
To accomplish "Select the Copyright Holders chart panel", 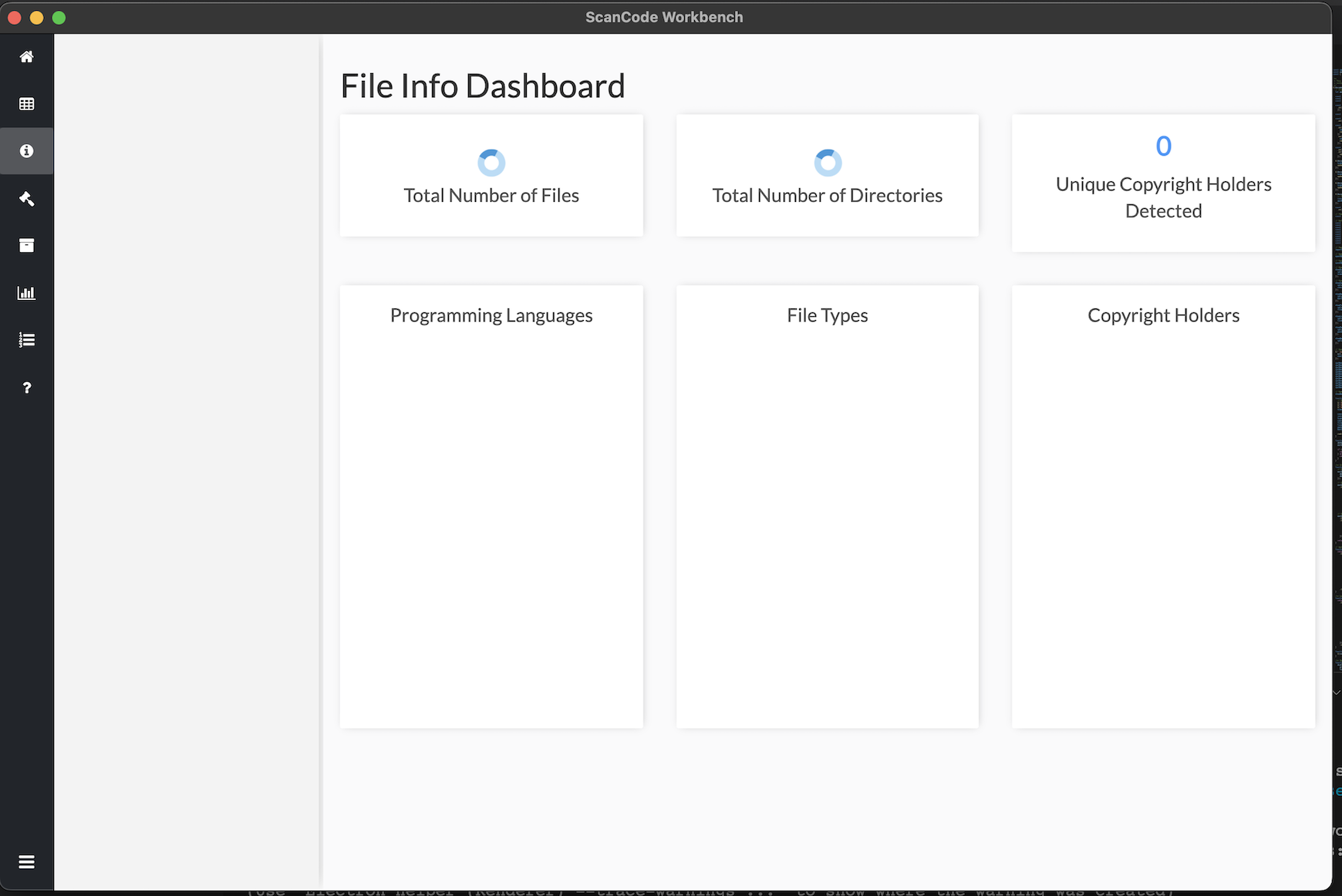I will 1163,507.
